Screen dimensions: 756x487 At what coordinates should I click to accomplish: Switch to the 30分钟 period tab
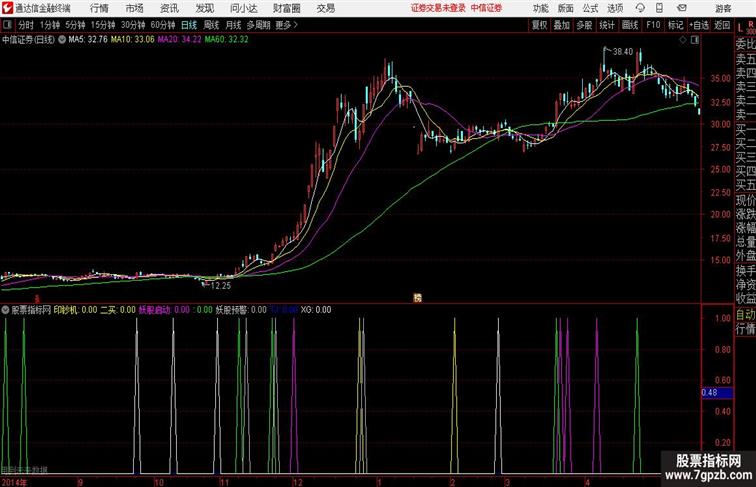133,25
